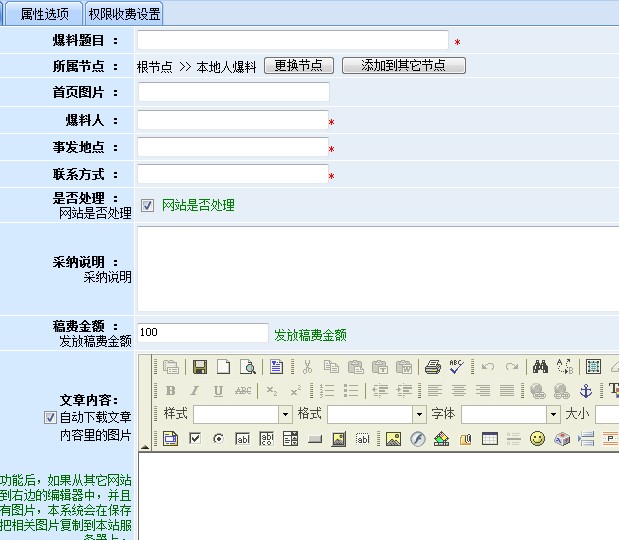619x540 pixels.
Task: Insert an anchor with anchor icon
Action: pos(586,391)
